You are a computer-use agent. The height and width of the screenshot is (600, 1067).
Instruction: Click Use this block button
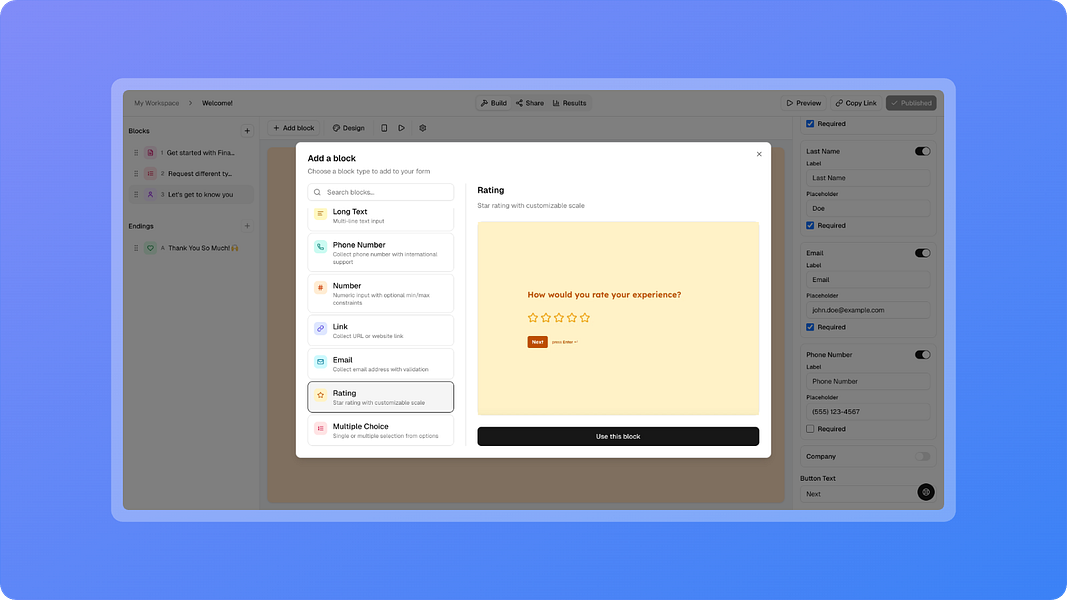tap(618, 436)
